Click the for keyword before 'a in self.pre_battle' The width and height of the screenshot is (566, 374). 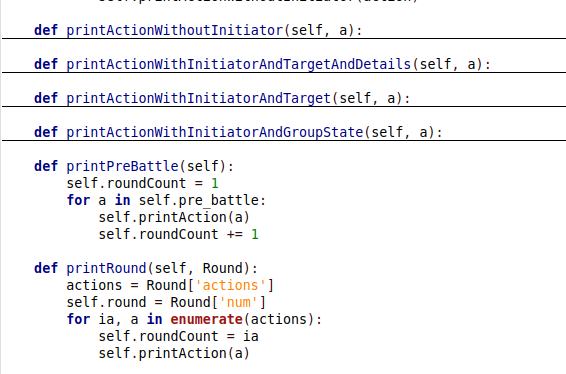[x=78, y=200]
